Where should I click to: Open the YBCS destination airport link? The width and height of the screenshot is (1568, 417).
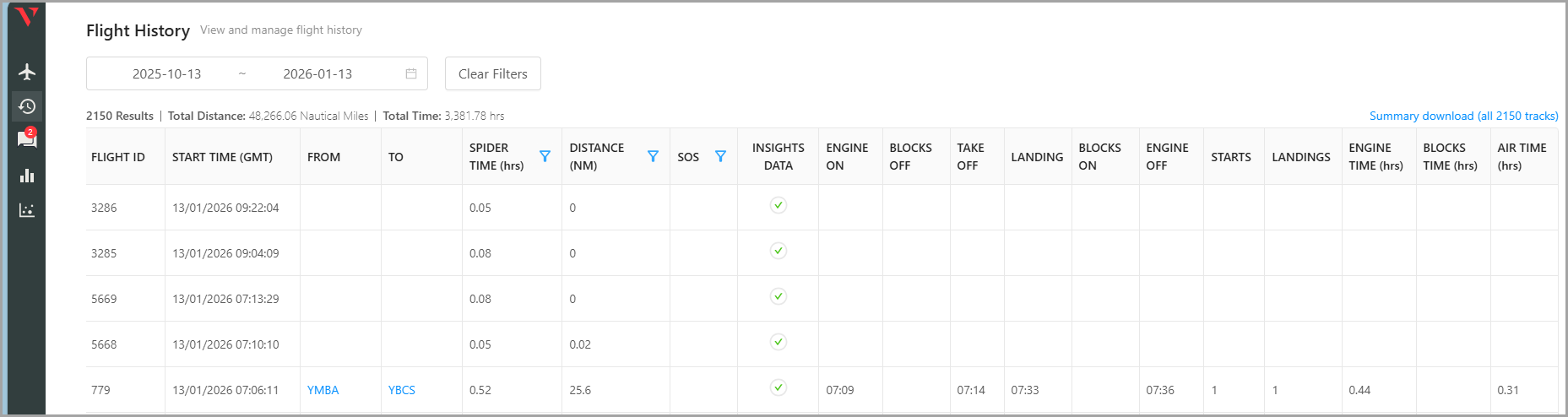click(402, 390)
